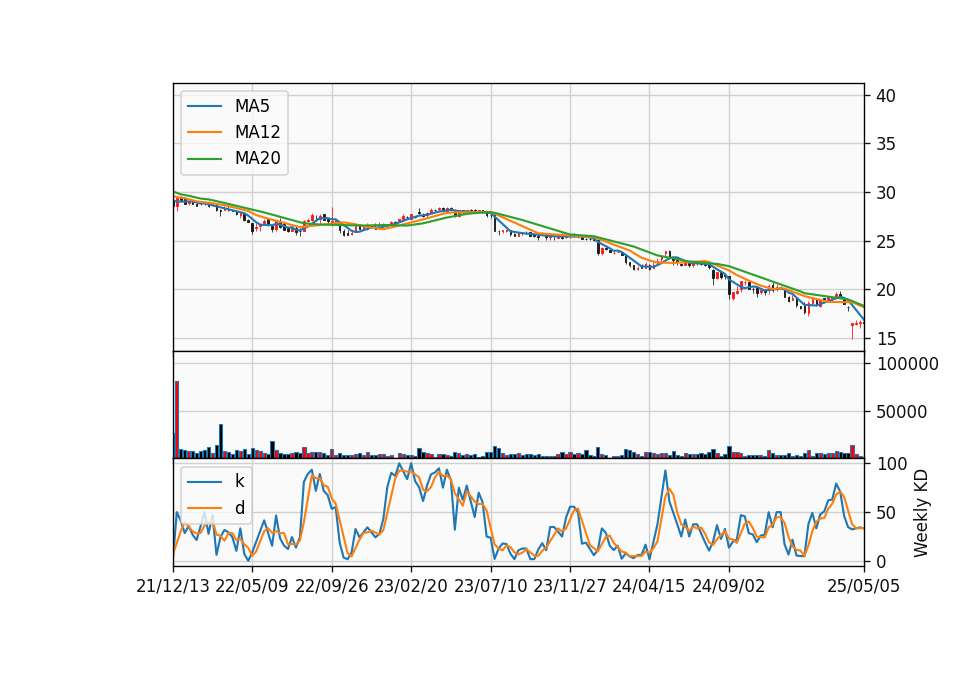This screenshot has height=690, width=960.
Task: Click the volume axis value 100000
Action: pyautogui.click(x=907, y=364)
